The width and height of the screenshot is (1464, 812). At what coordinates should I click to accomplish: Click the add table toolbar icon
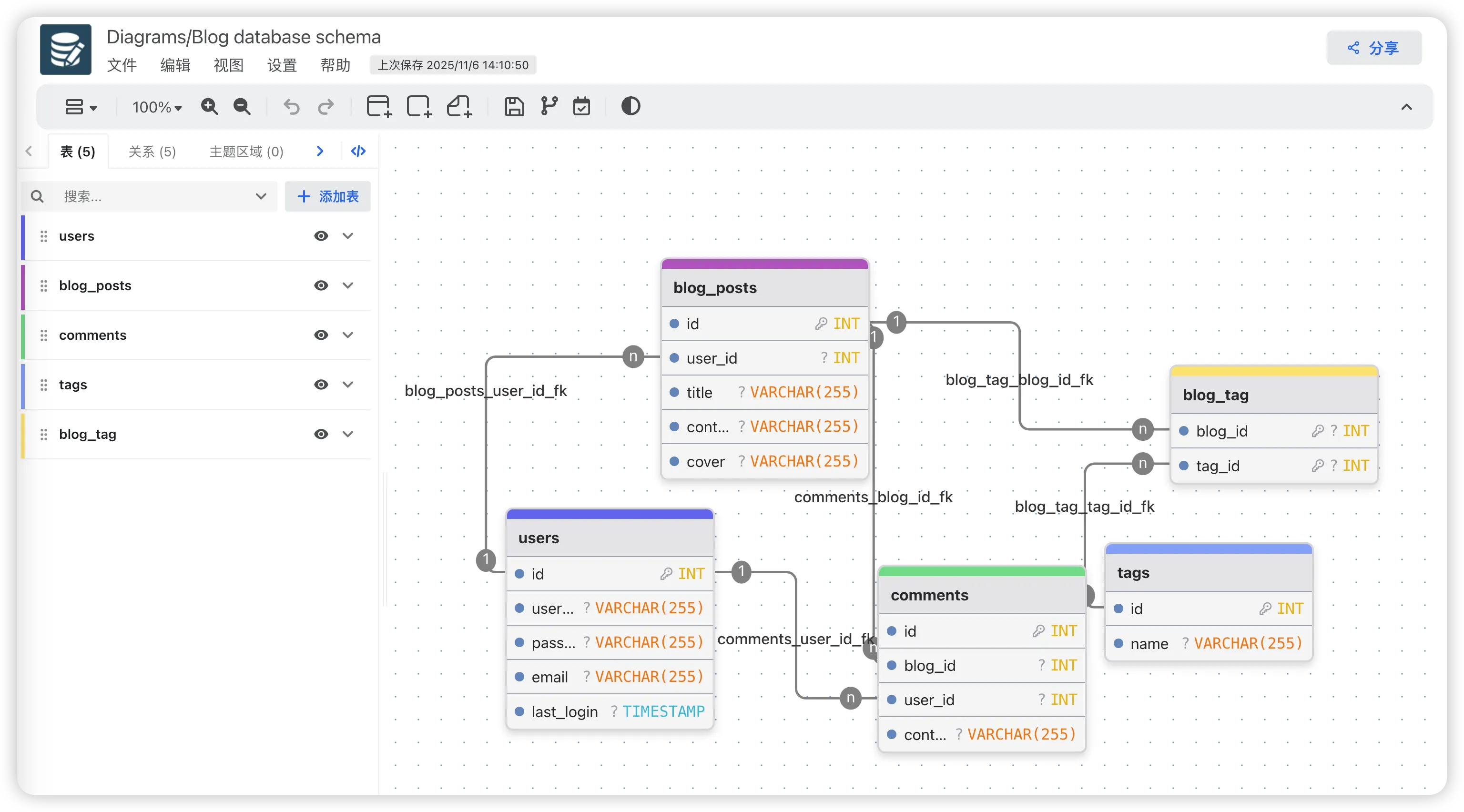point(379,106)
